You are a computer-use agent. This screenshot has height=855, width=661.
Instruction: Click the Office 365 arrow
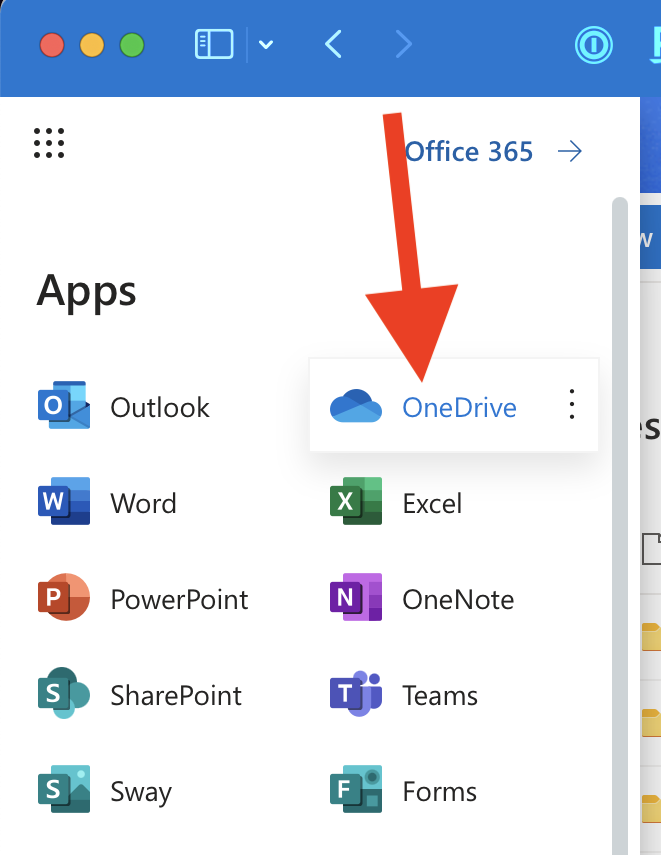(x=570, y=151)
